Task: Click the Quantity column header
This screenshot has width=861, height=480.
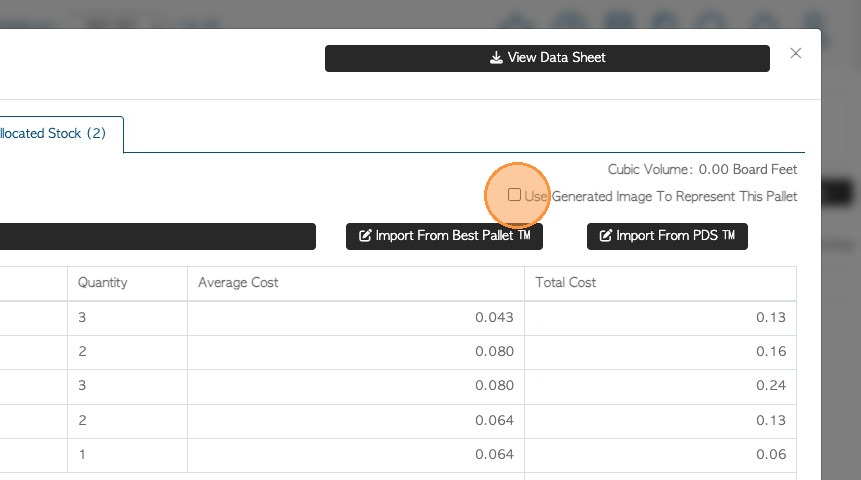Action: coord(103,283)
